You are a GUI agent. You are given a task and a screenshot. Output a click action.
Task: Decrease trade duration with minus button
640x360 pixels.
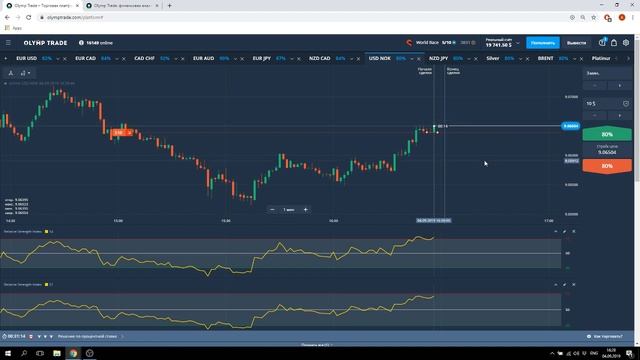click(x=594, y=85)
